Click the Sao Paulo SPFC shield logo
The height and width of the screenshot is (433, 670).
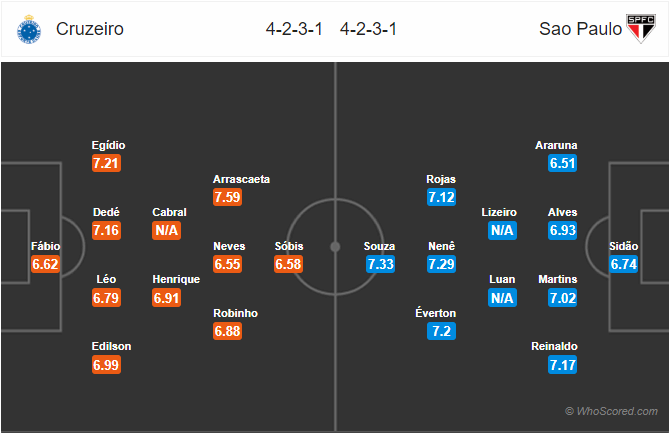tap(641, 29)
